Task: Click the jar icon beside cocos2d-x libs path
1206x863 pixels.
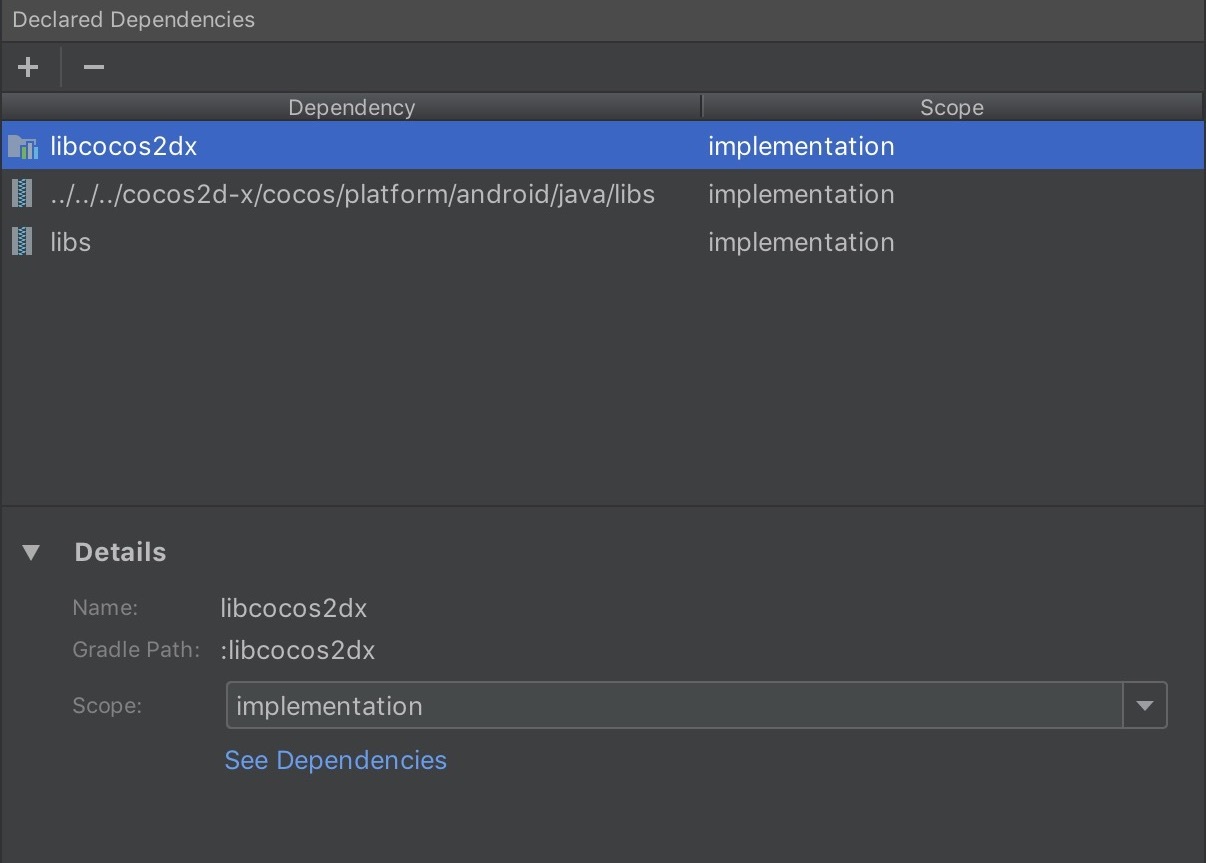Action: click(21, 194)
